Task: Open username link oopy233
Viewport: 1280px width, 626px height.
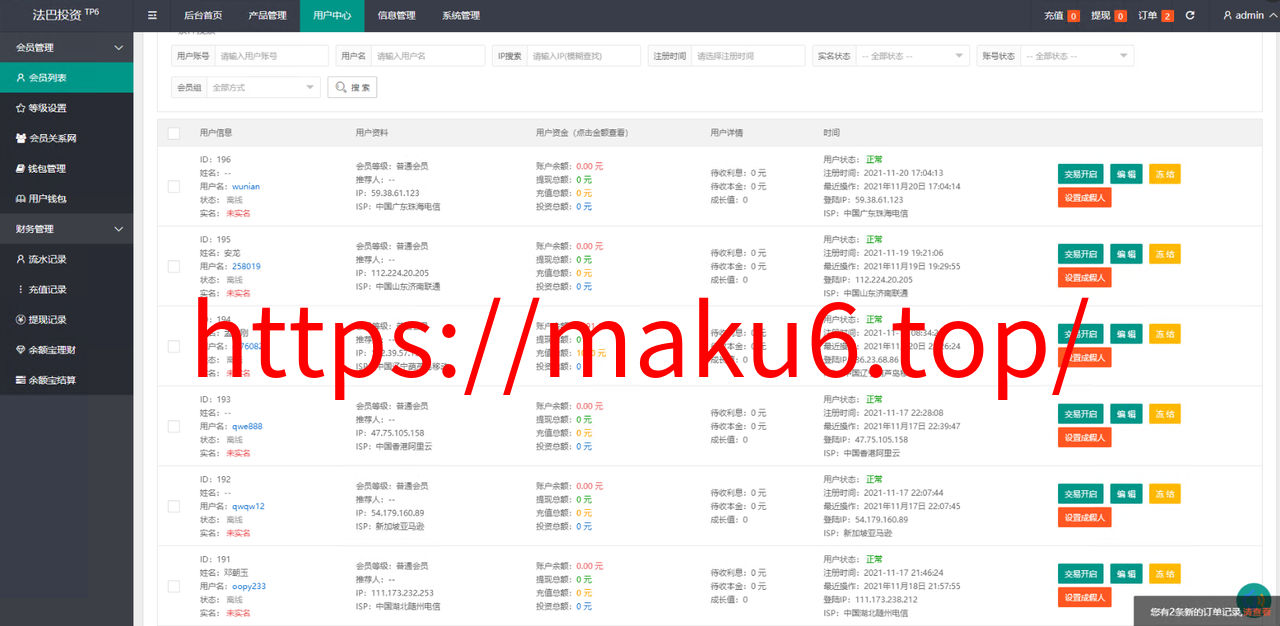Action: click(249, 586)
